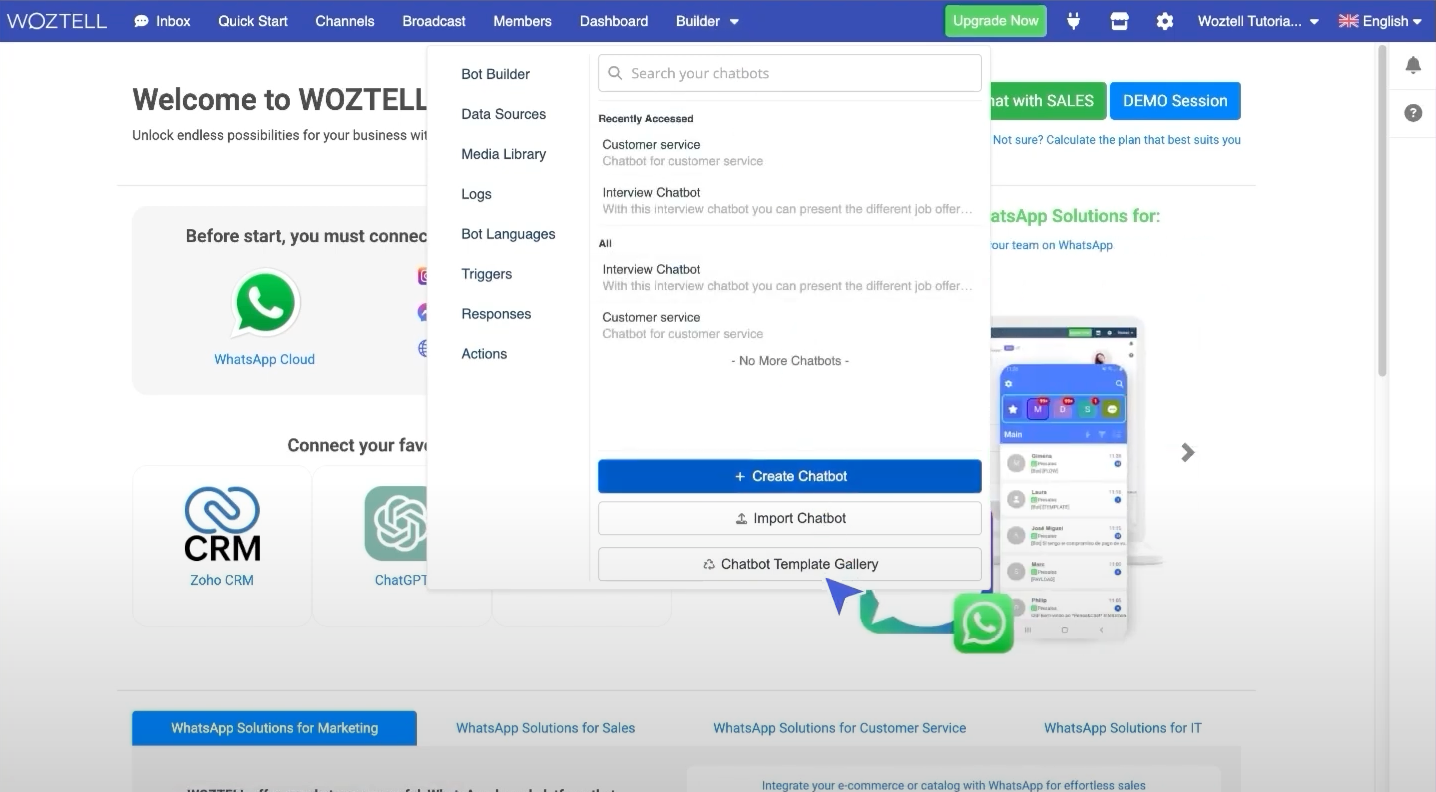Open Members page

pyautogui.click(x=522, y=21)
